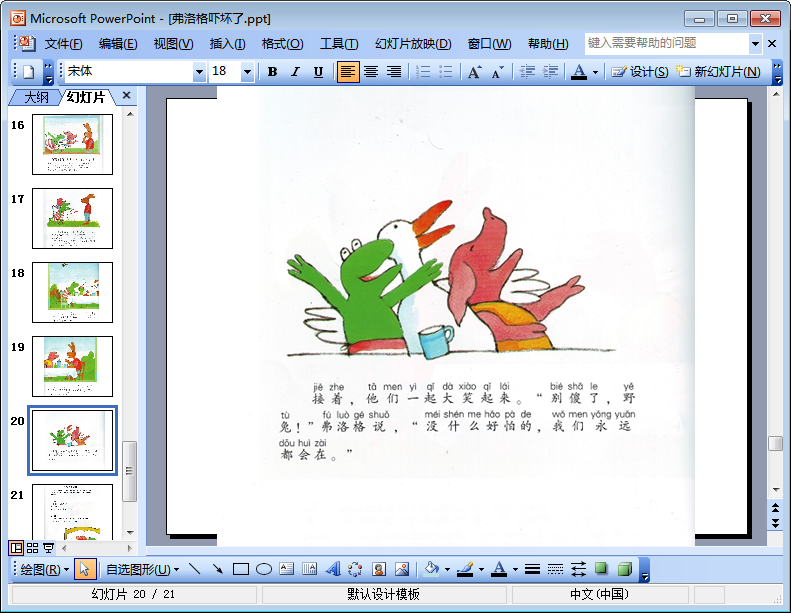This screenshot has height=613, width=791.
Task: Insert clip art icon
Action: pos(379,570)
